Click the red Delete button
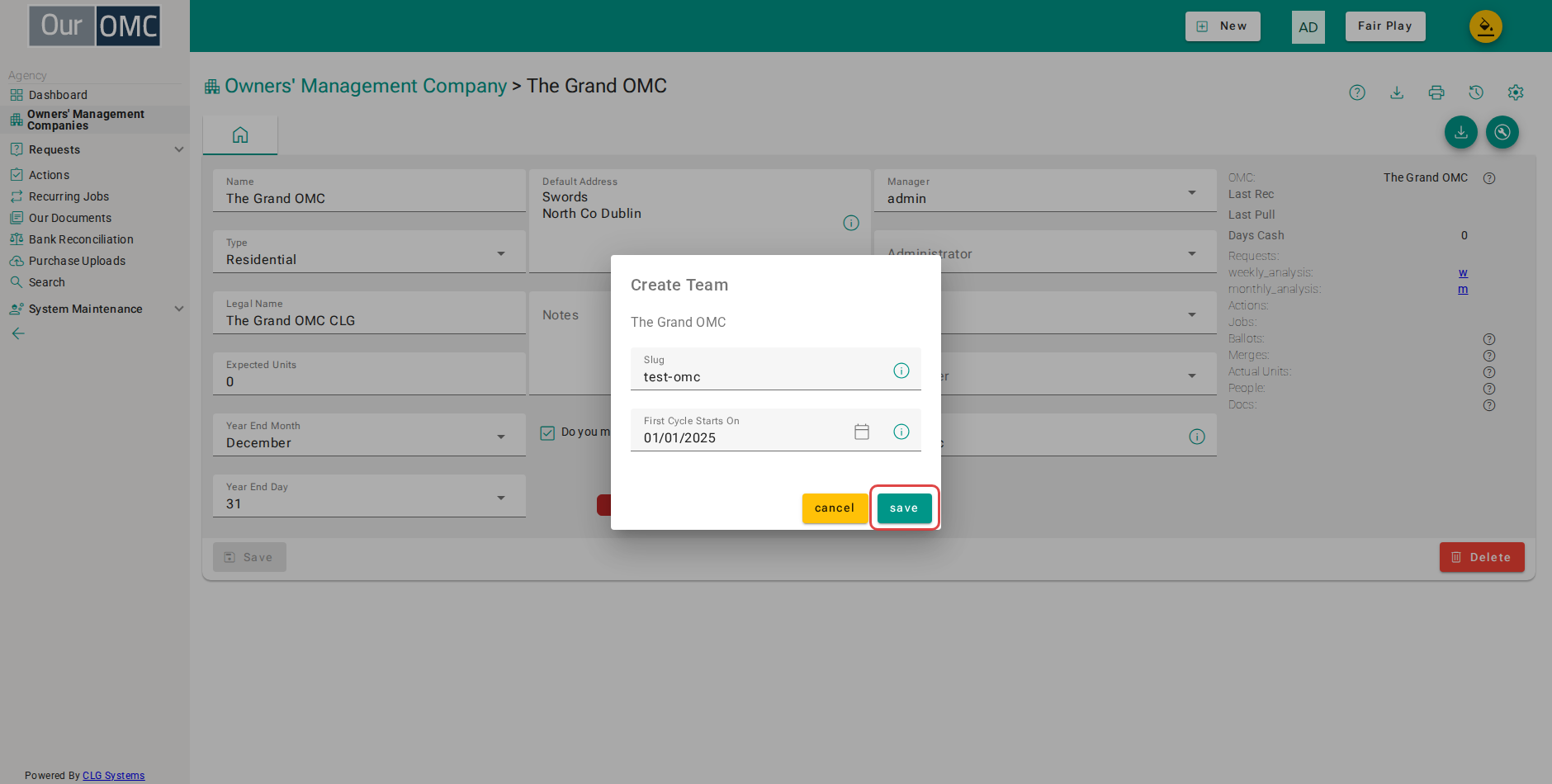Screen dimensions: 1552x784 pos(1482,557)
